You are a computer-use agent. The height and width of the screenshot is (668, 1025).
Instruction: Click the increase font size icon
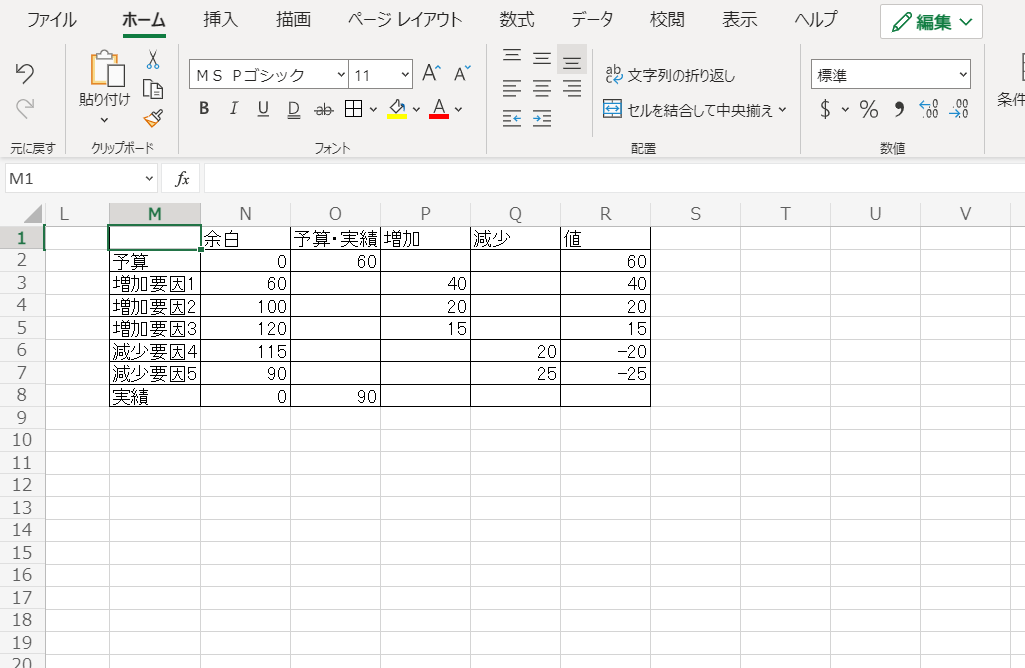click(431, 74)
